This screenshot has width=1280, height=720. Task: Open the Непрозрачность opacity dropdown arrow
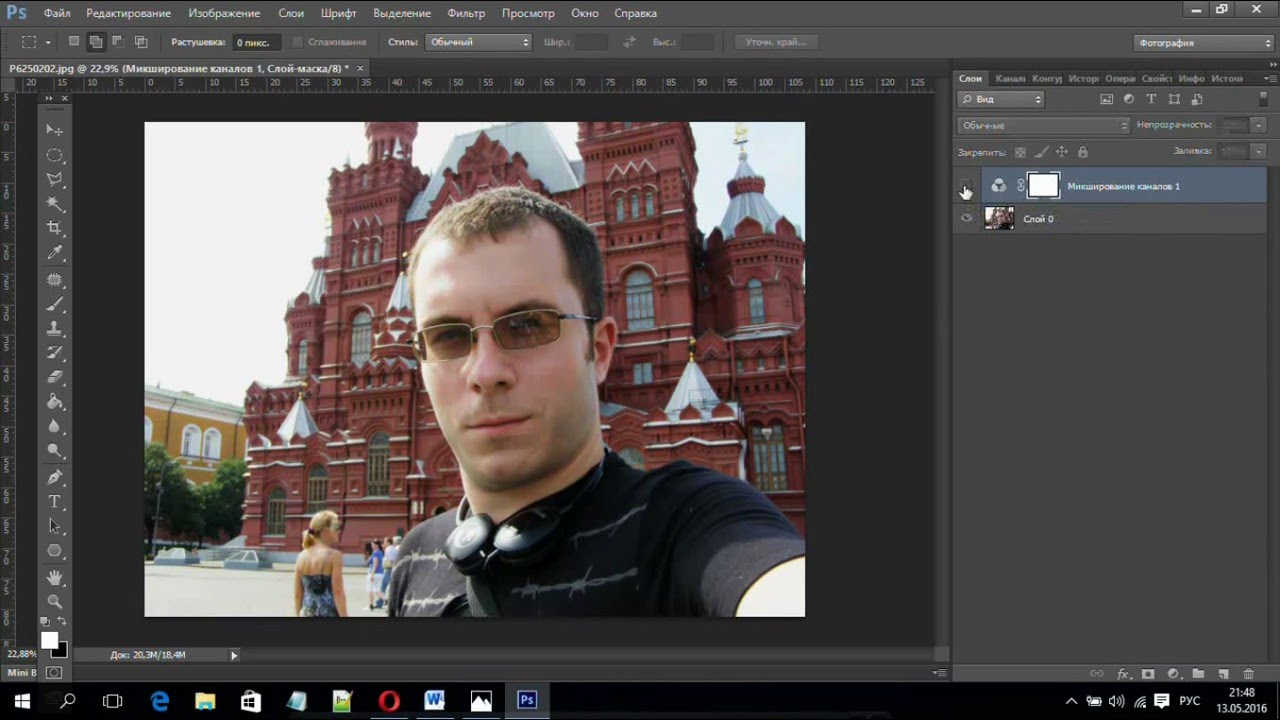click(x=1258, y=125)
